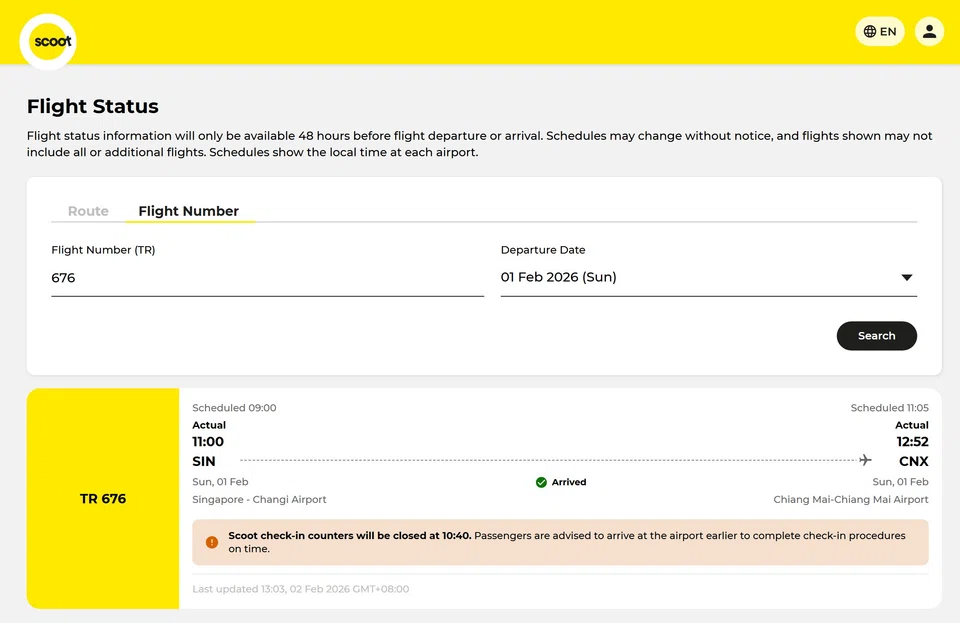The height and width of the screenshot is (623, 960).
Task: Click the Singapore - Changi Airport text
Action: pos(259,499)
